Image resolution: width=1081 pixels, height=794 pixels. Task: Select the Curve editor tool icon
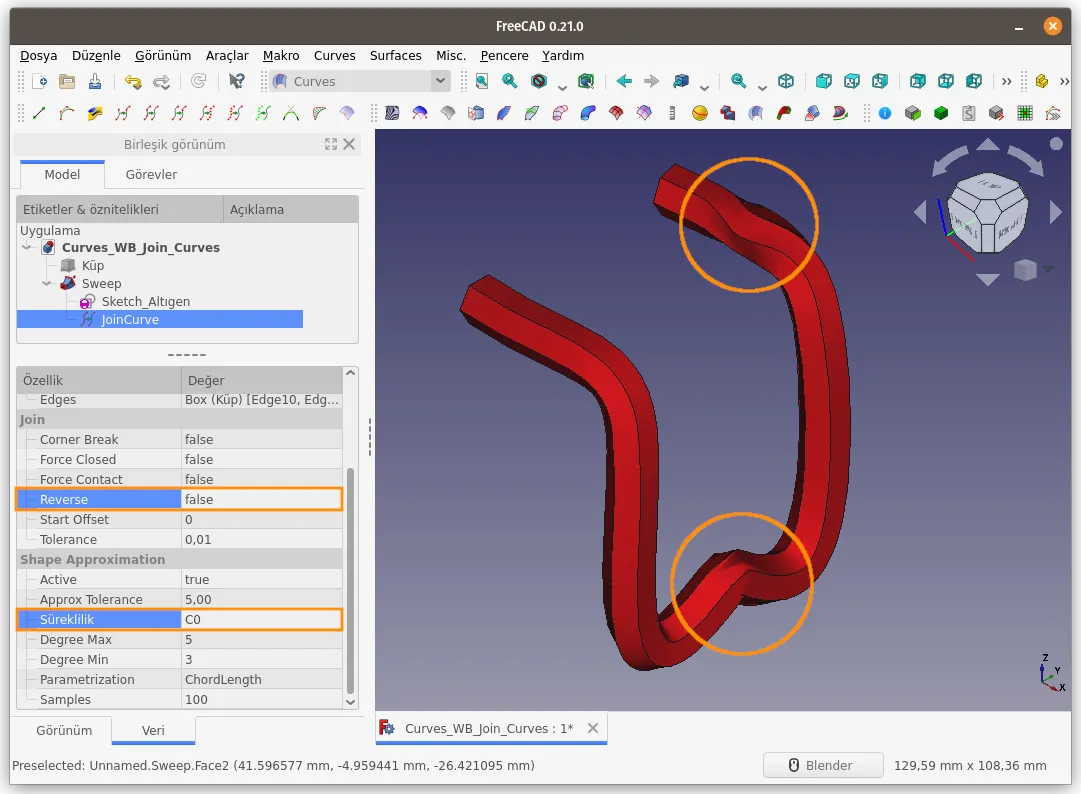tap(67, 113)
